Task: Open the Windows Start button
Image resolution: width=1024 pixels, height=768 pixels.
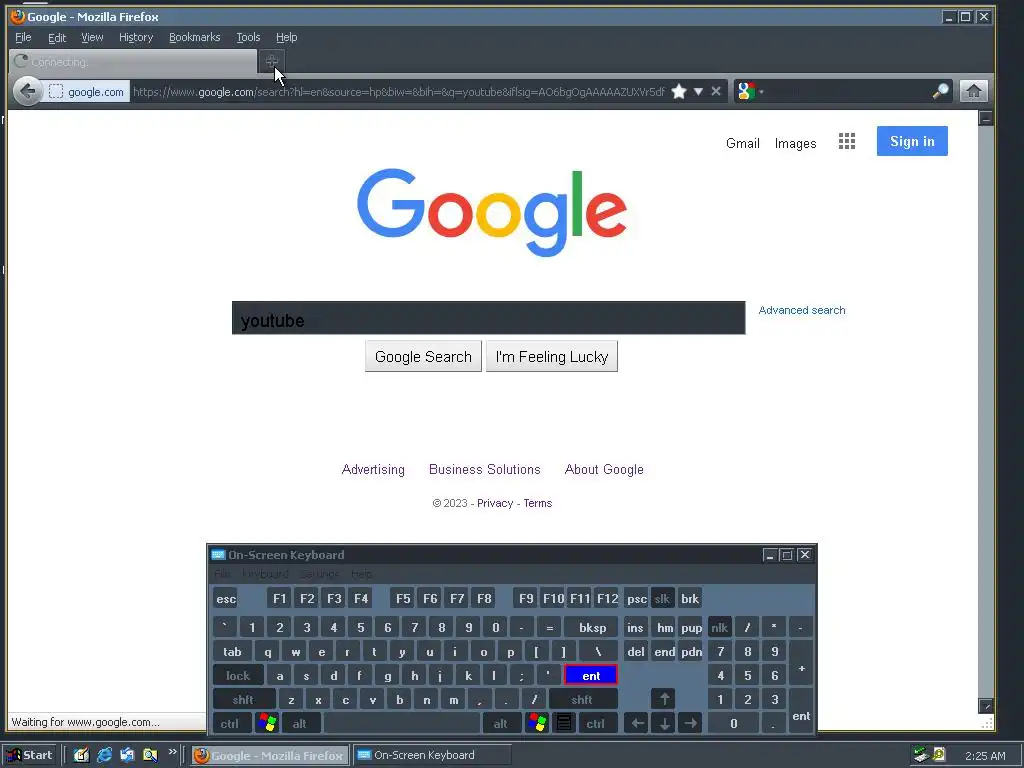Action: pos(29,755)
